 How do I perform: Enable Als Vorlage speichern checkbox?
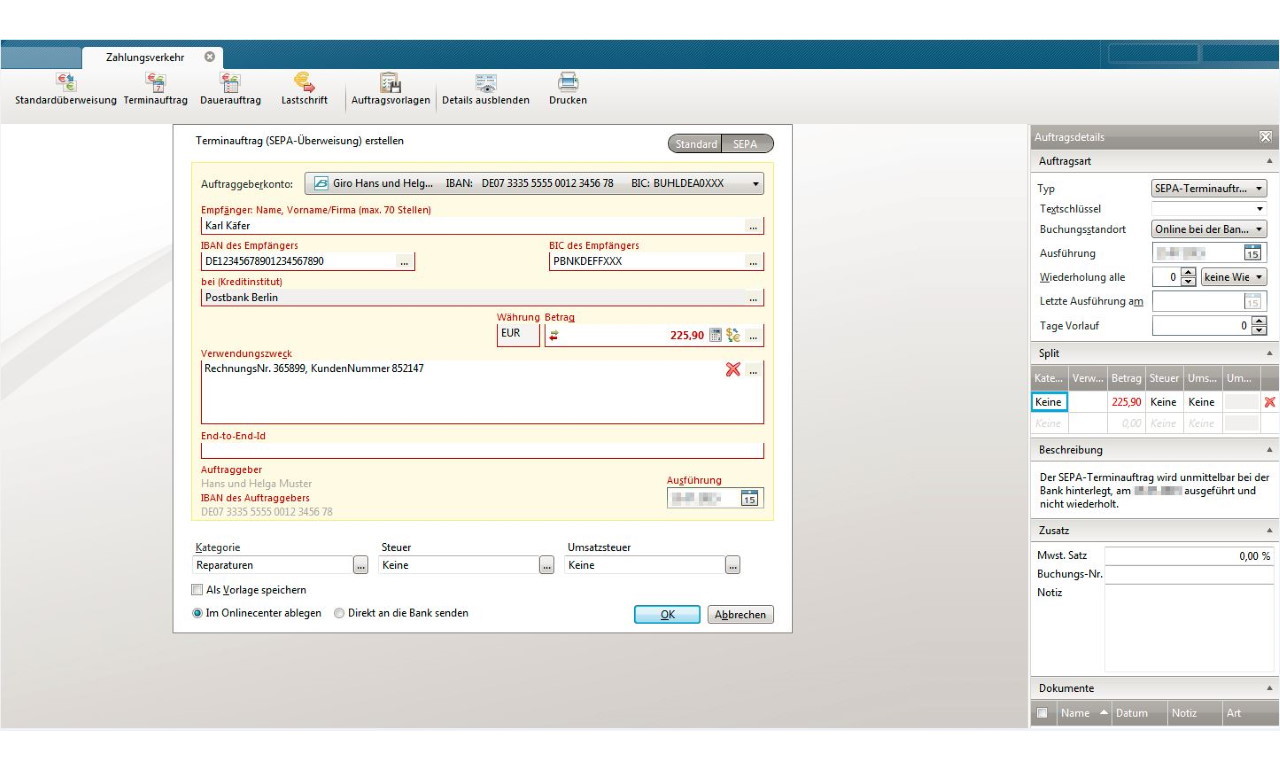tap(197, 590)
